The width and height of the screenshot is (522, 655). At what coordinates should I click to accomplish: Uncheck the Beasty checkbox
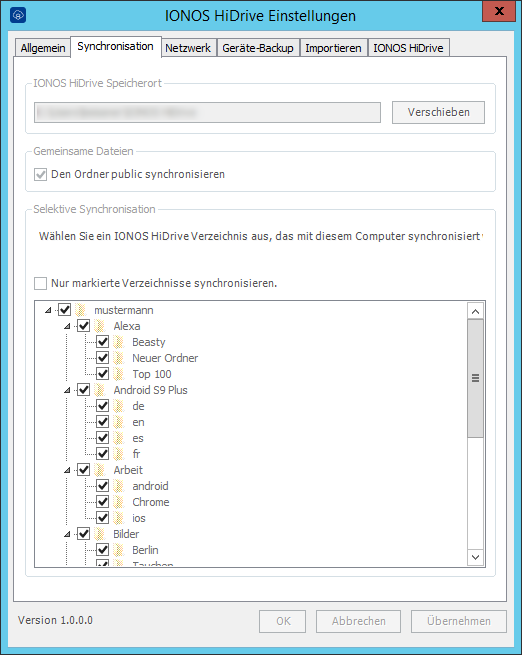103,342
